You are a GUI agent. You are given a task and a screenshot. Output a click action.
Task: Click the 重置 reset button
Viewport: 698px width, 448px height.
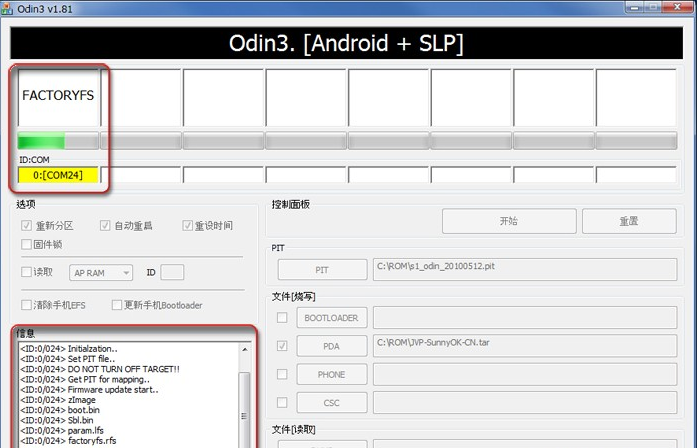pos(629,221)
